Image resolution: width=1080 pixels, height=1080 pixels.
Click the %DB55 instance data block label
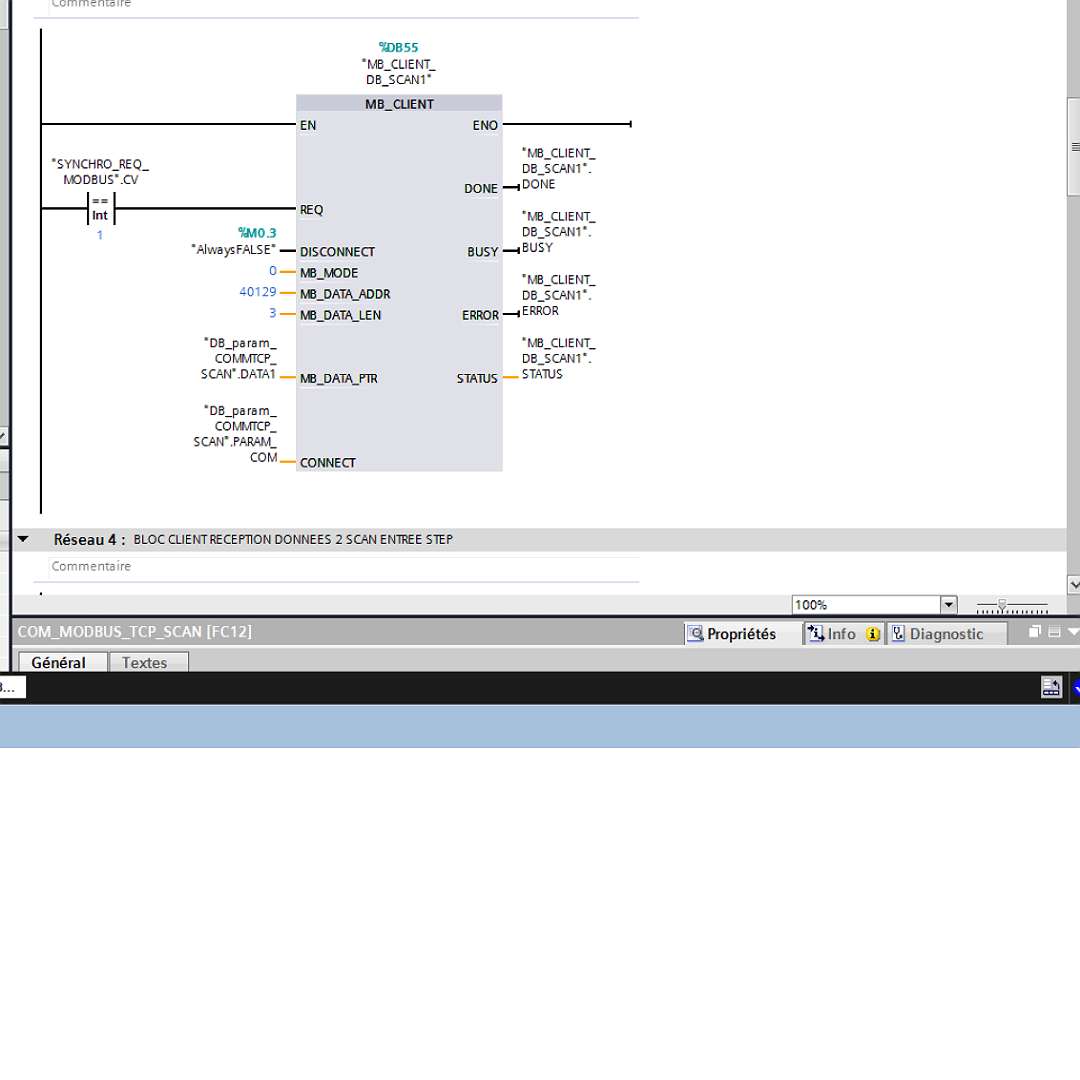coord(398,47)
